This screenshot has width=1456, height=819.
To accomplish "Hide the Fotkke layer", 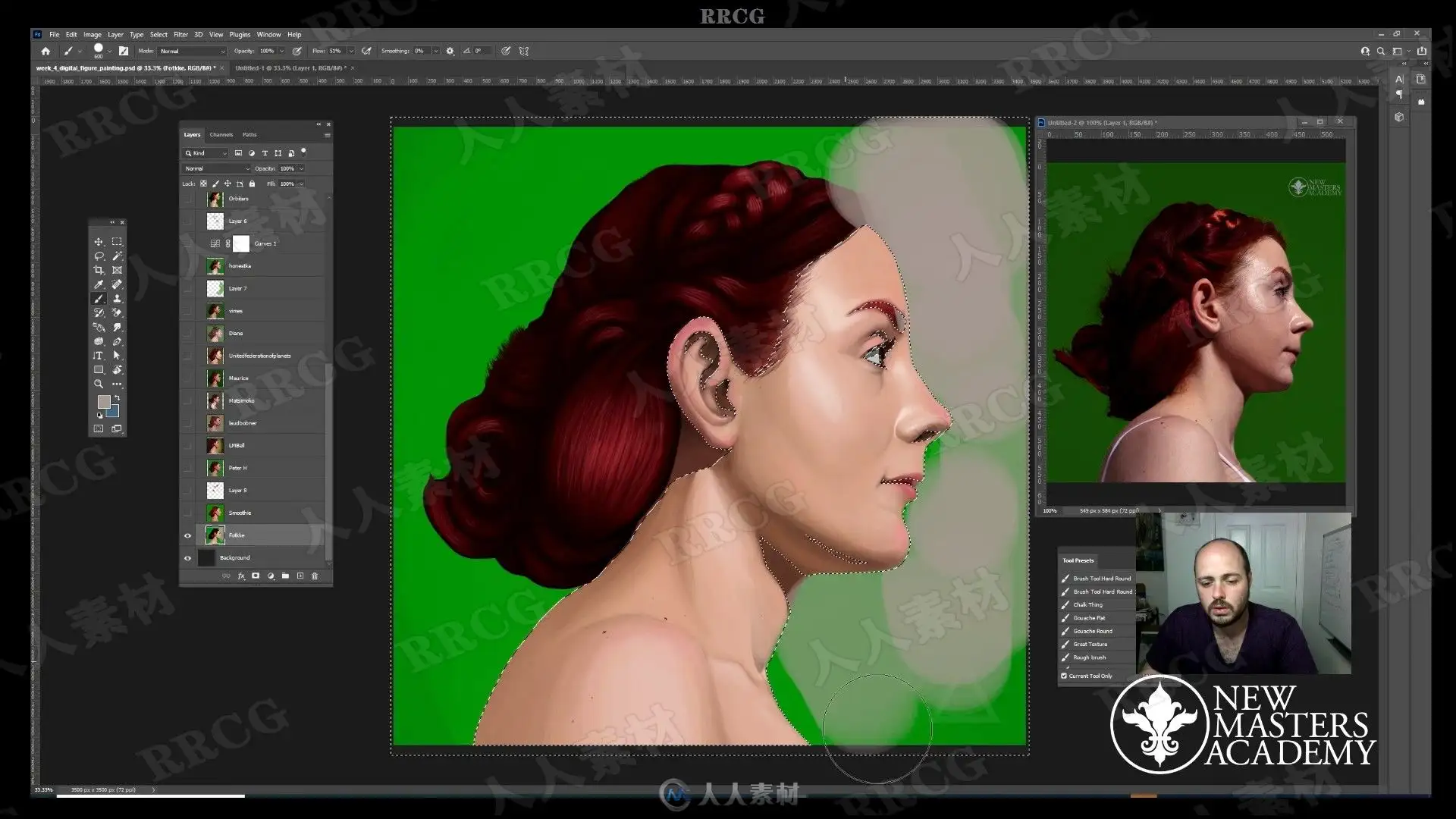I will point(188,535).
